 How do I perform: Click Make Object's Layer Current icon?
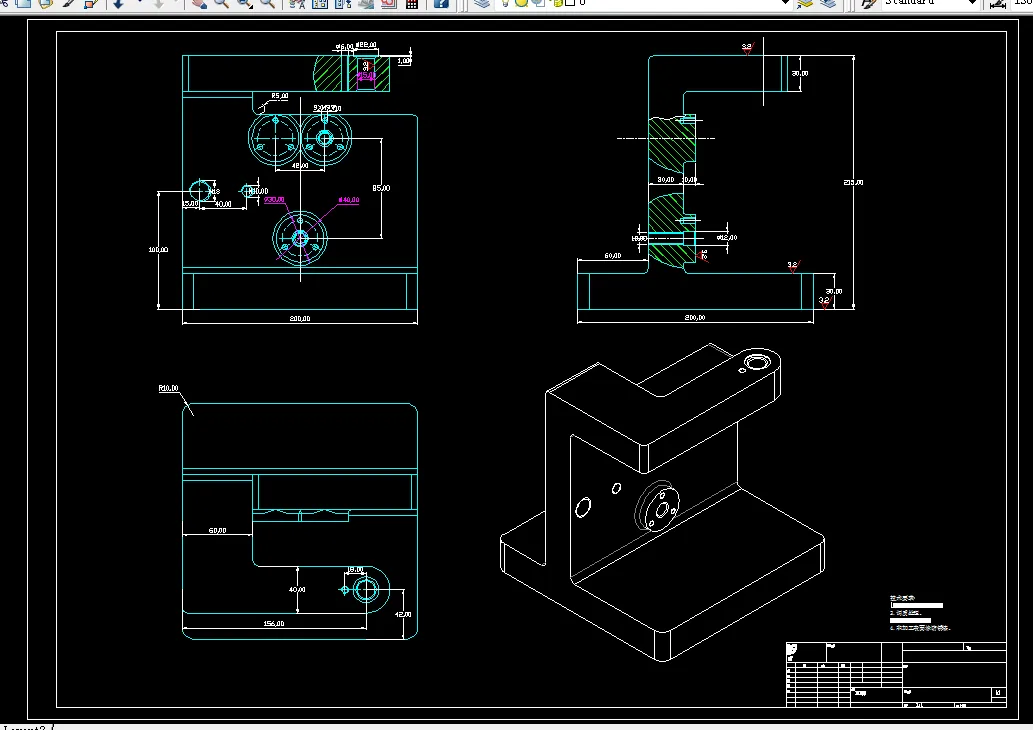pyautogui.click(x=804, y=3)
